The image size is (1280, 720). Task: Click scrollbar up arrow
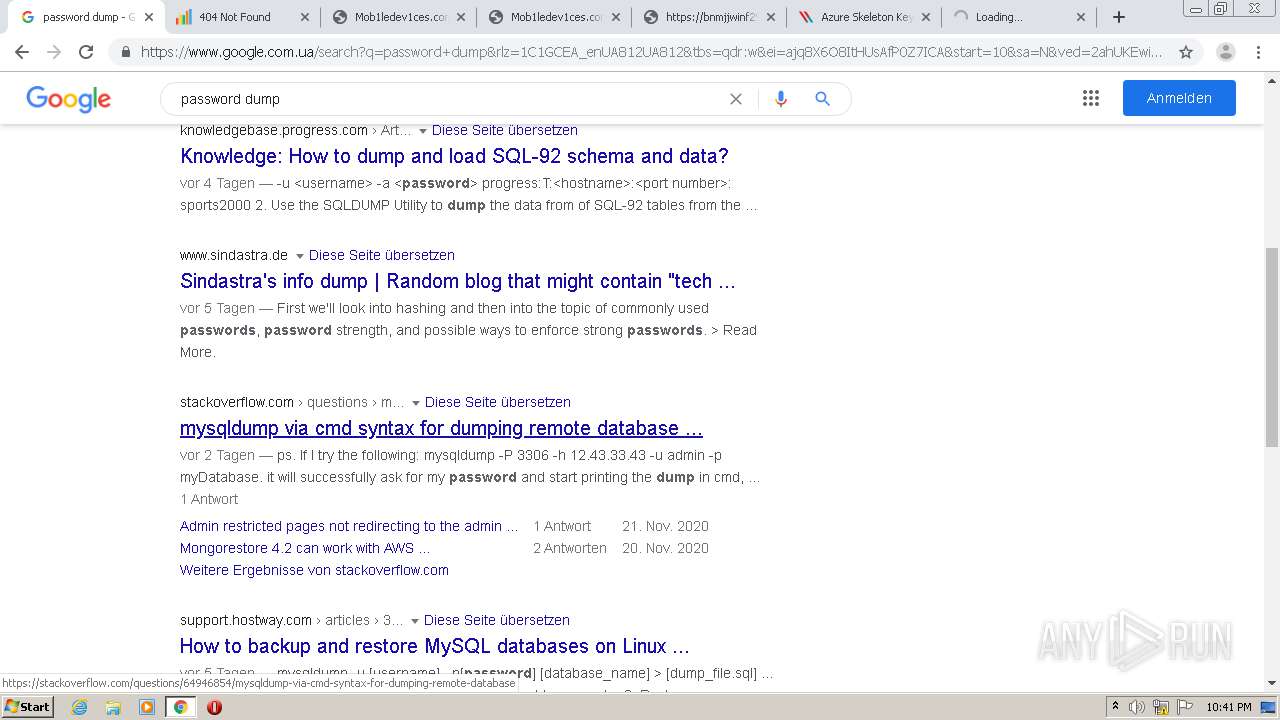(x=1272, y=80)
